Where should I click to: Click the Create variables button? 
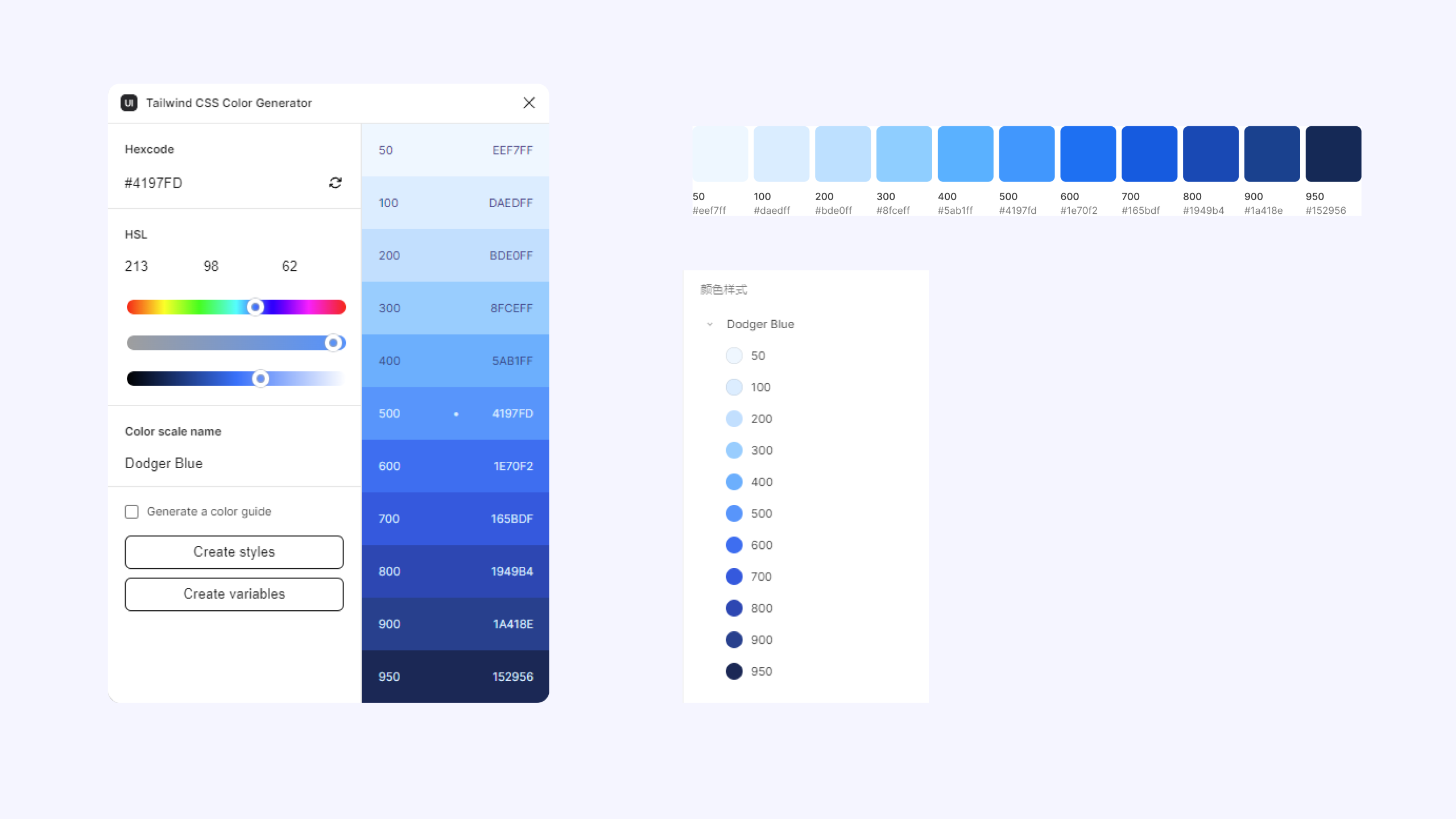[234, 594]
